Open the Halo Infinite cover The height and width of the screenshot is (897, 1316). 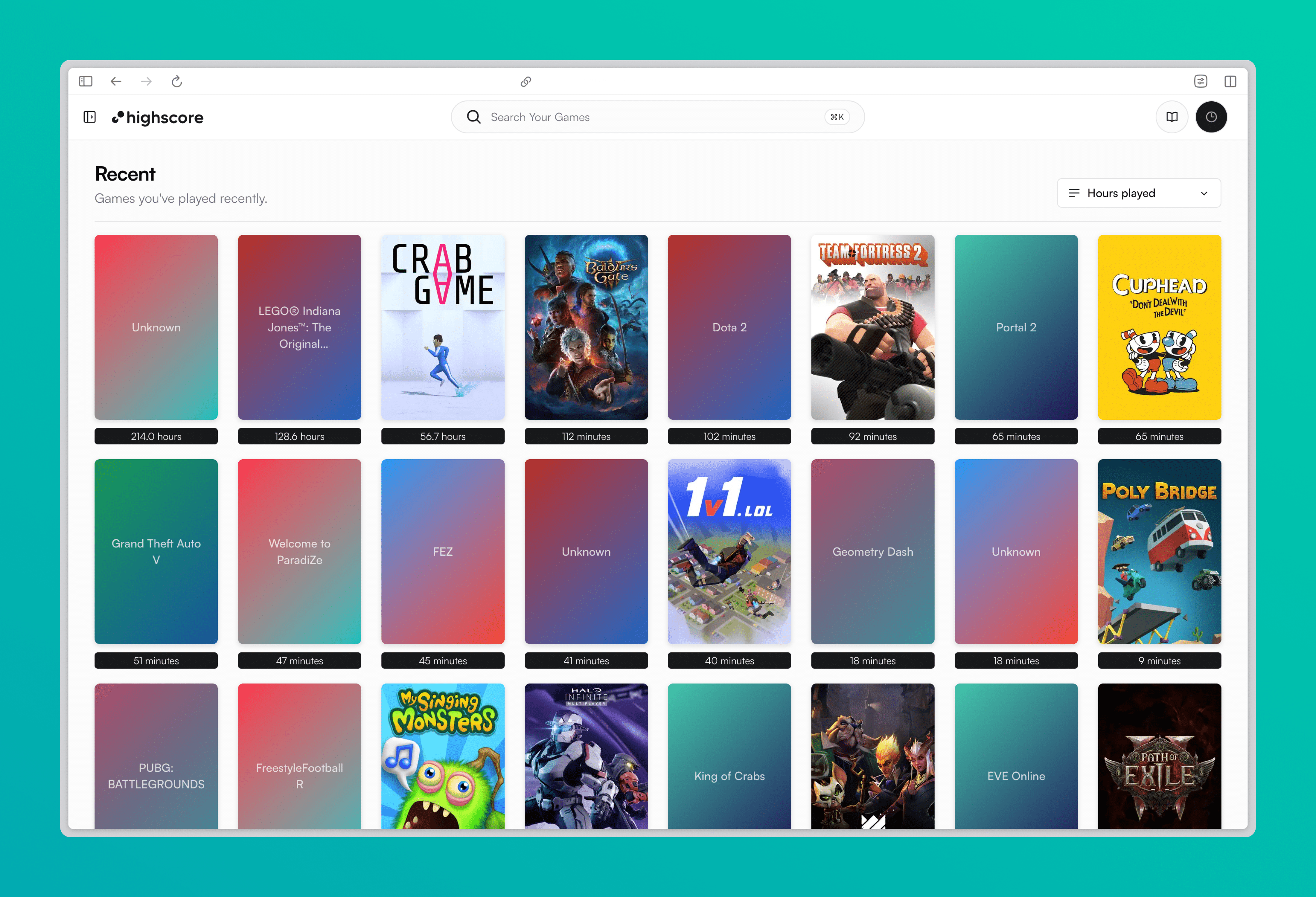tap(586, 756)
